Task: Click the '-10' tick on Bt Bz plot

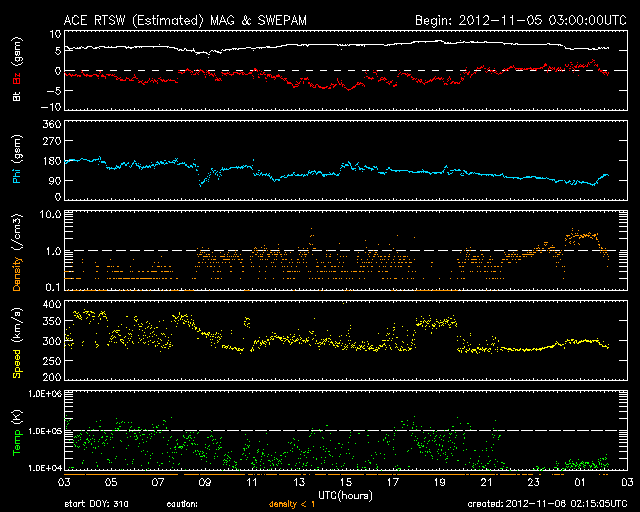Action: click(x=51, y=107)
